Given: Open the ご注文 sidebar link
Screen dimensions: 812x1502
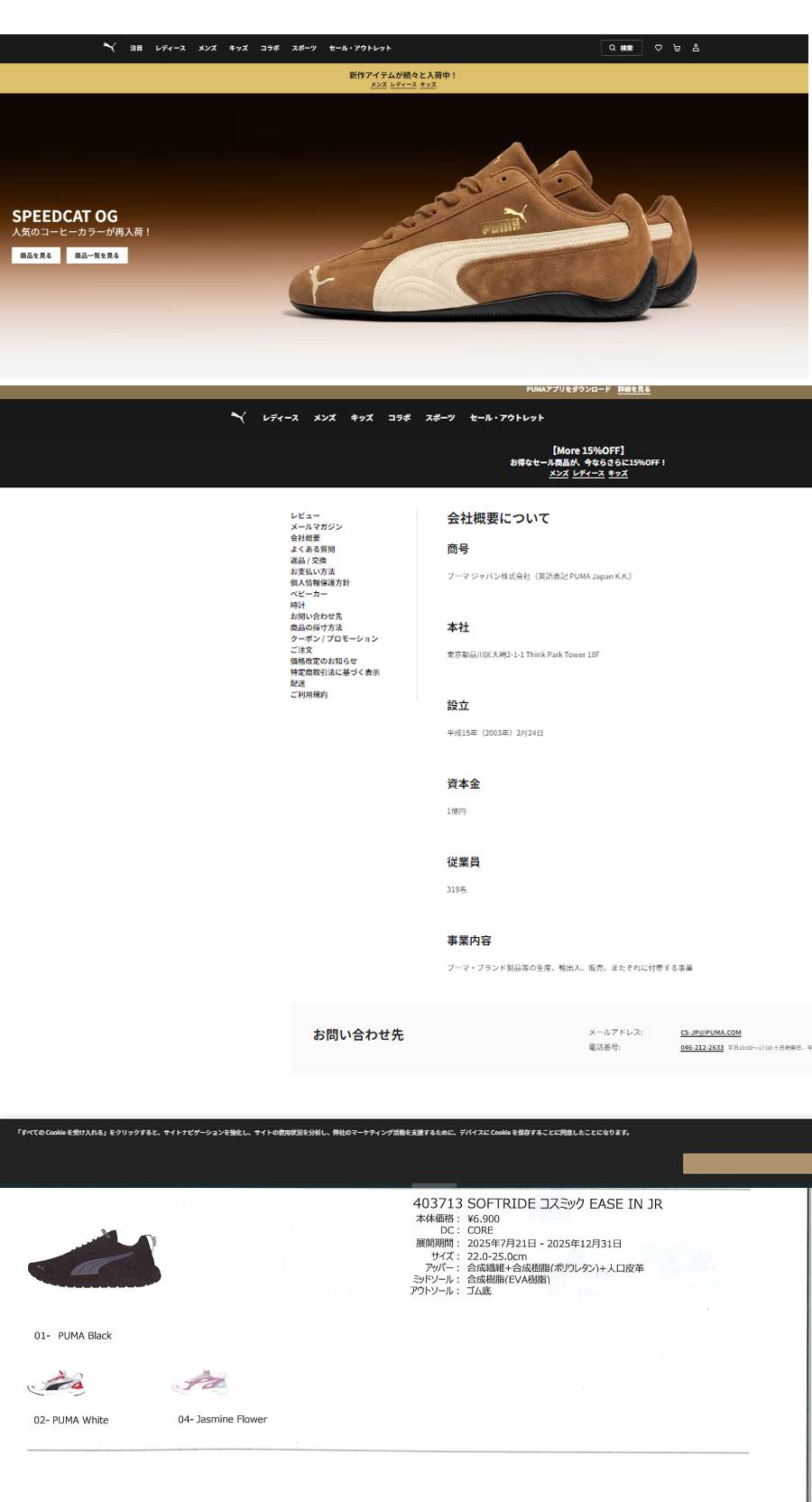Looking at the screenshot, I should pos(301,650).
